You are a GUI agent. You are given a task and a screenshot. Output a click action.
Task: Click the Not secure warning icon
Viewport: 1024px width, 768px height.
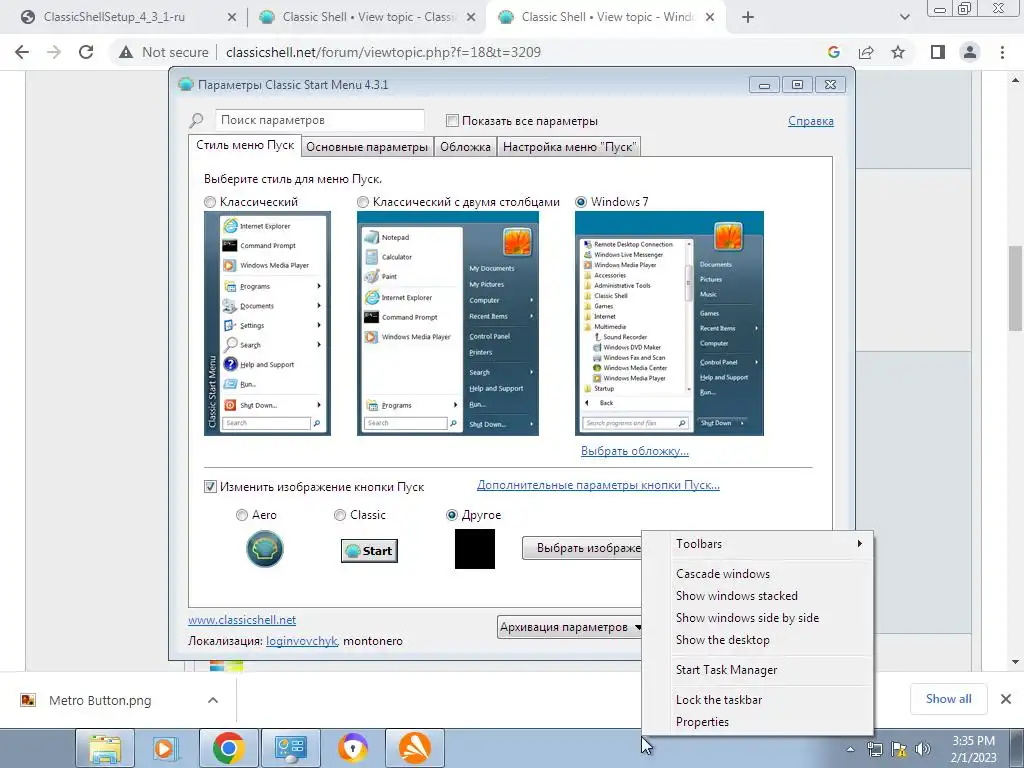point(126,52)
